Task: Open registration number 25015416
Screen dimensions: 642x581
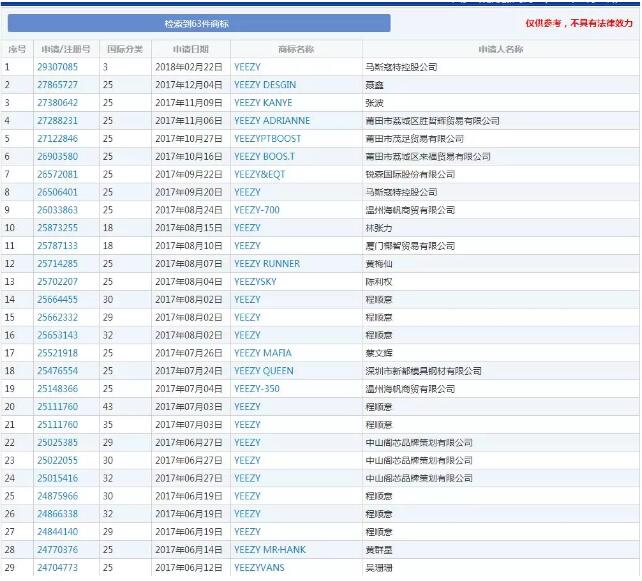Action: pyautogui.click(x=57, y=478)
